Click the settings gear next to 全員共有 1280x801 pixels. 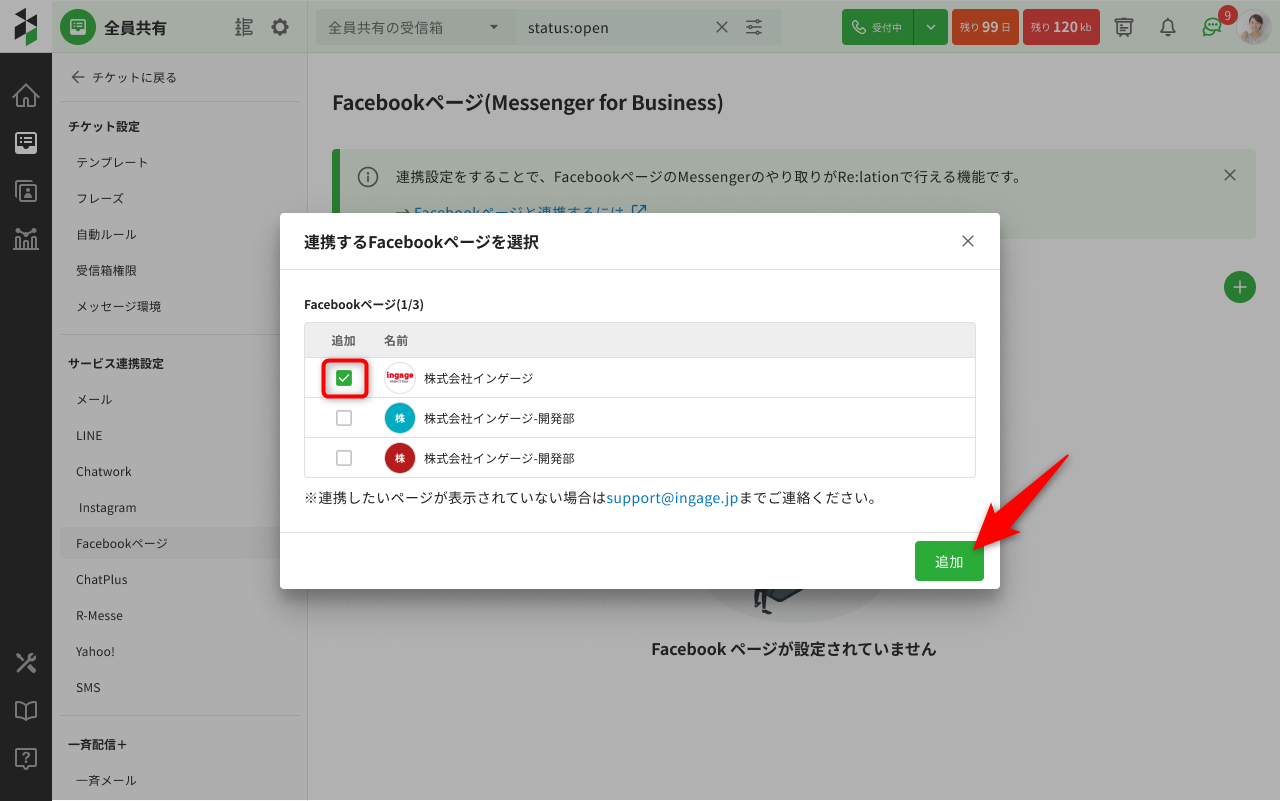coord(280,27)
